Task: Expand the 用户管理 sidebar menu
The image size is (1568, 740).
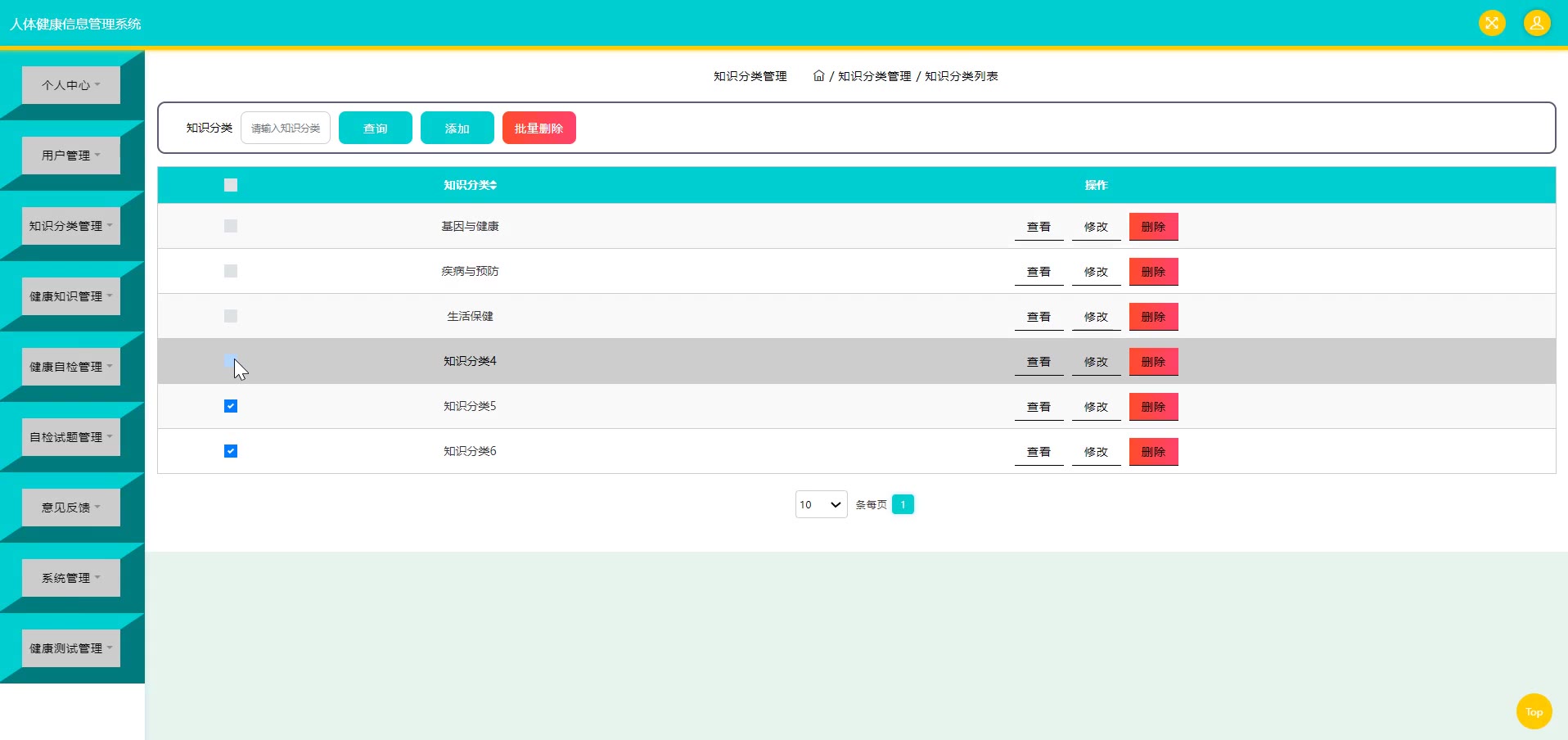Action: pyautogui.click(x=71, y=156)
